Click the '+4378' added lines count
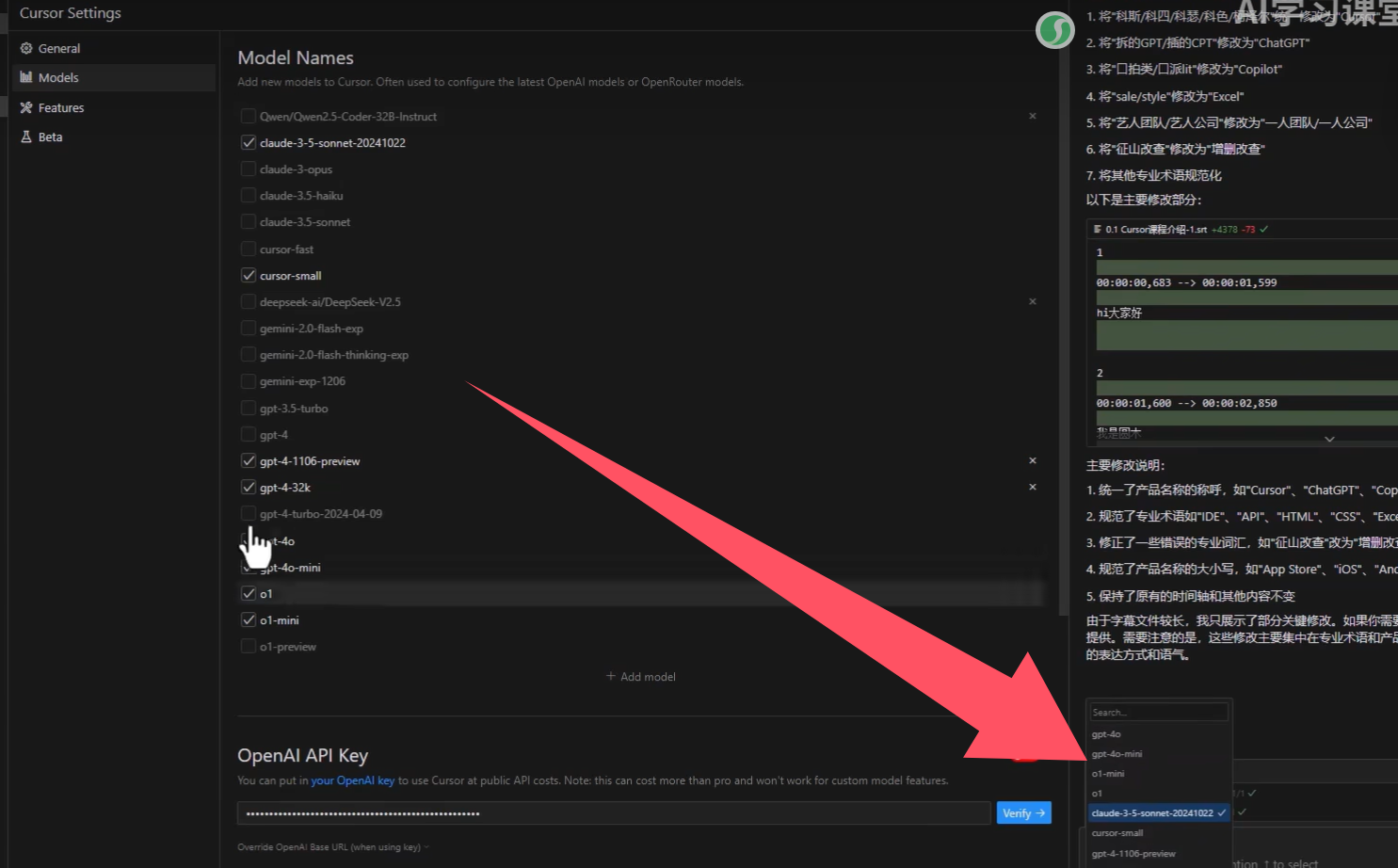This screenshot has height=868, width=1398. click(1225, 229)
